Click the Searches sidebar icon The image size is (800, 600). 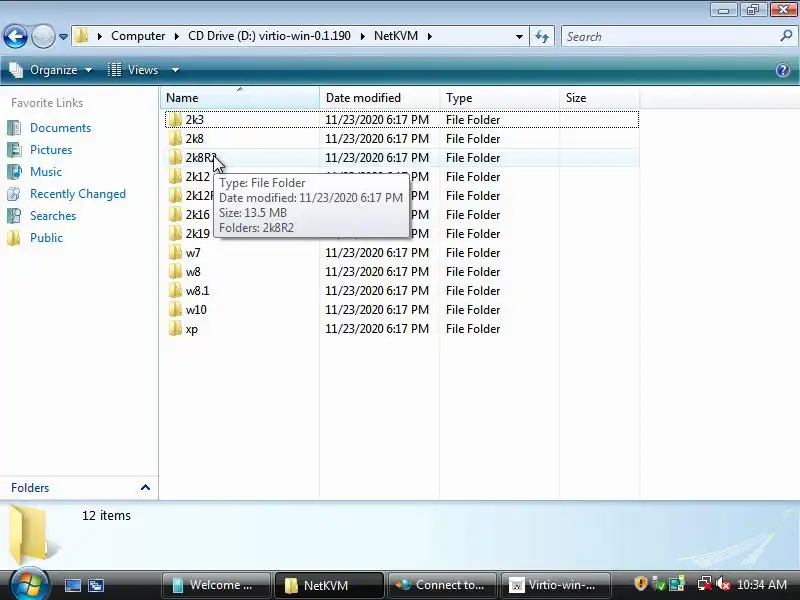14,216
